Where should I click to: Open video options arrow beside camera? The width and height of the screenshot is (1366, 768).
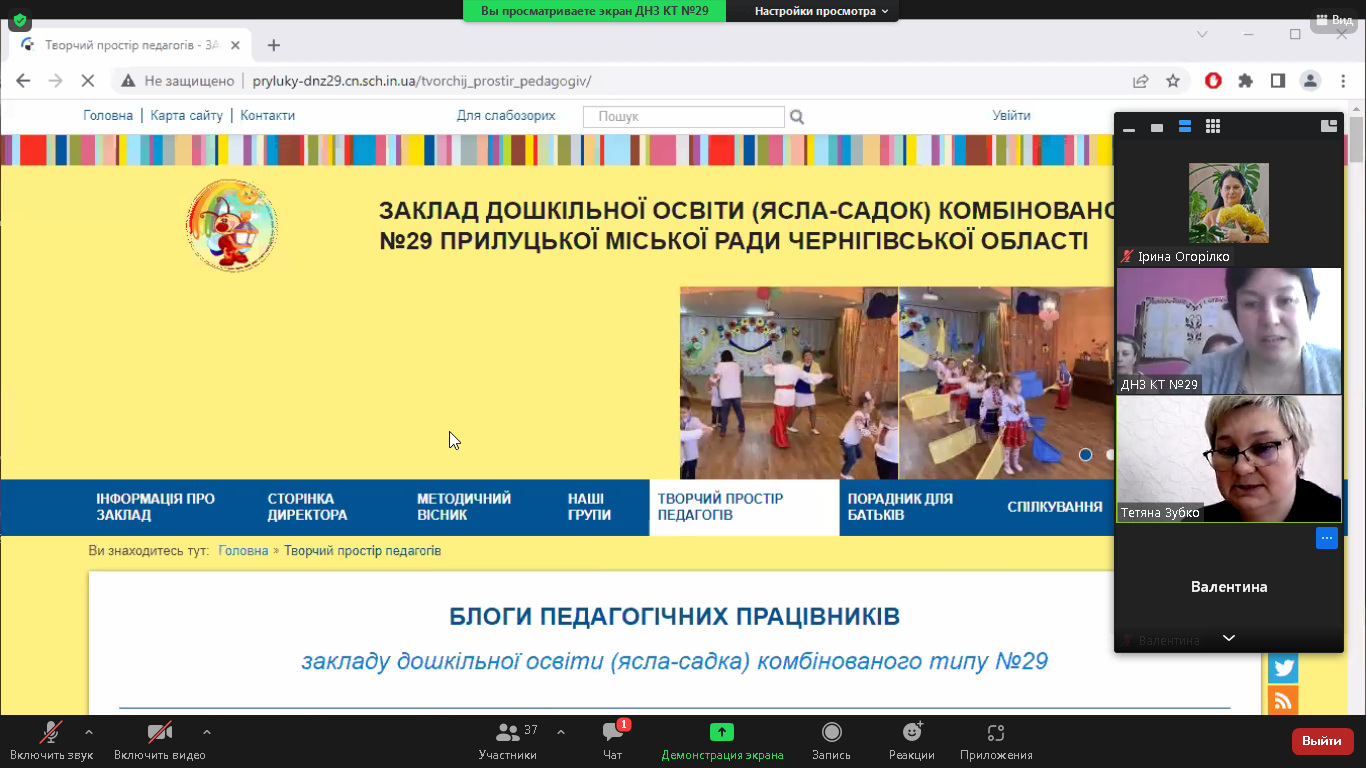[207, 732]
